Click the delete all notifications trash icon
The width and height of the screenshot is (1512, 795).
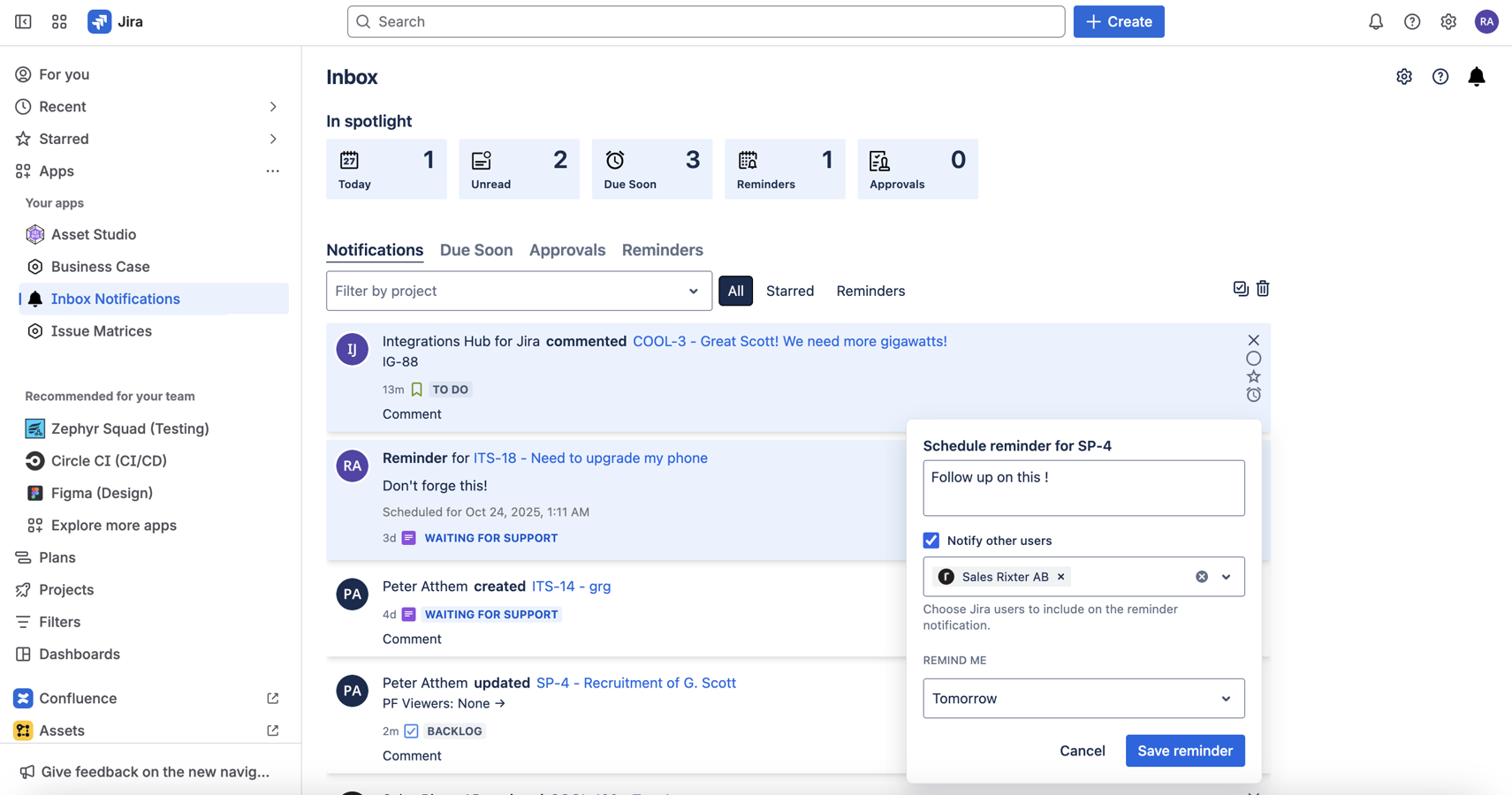click(x=1263, y=289)
